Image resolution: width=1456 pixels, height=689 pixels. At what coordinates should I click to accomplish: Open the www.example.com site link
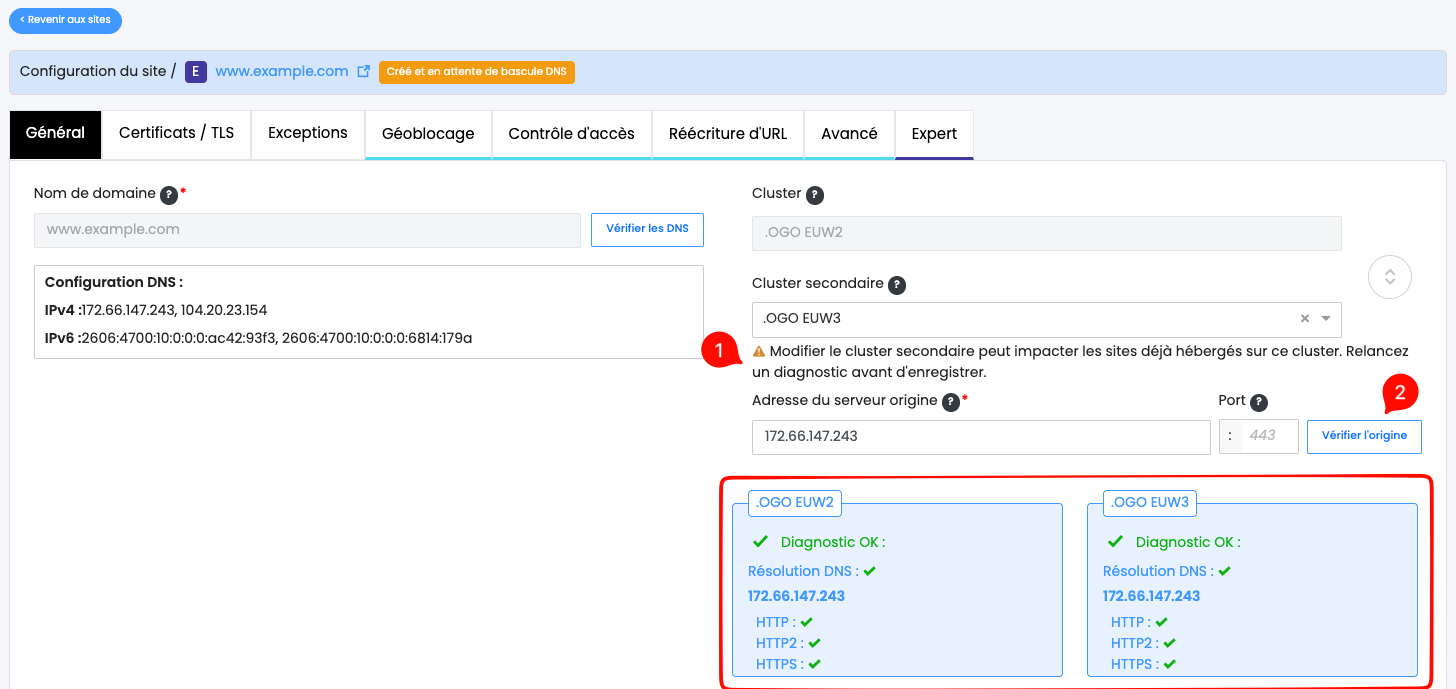pos(282,72)
